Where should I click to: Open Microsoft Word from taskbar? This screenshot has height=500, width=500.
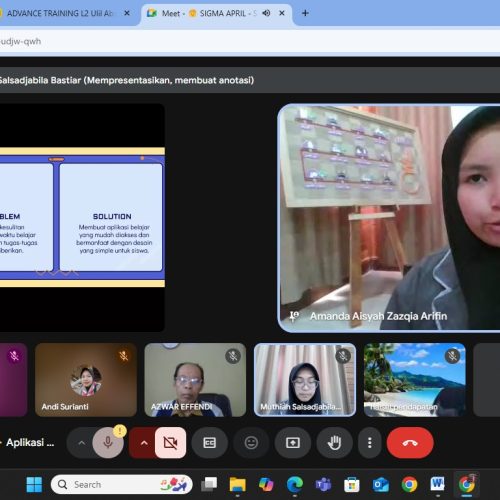438,484
